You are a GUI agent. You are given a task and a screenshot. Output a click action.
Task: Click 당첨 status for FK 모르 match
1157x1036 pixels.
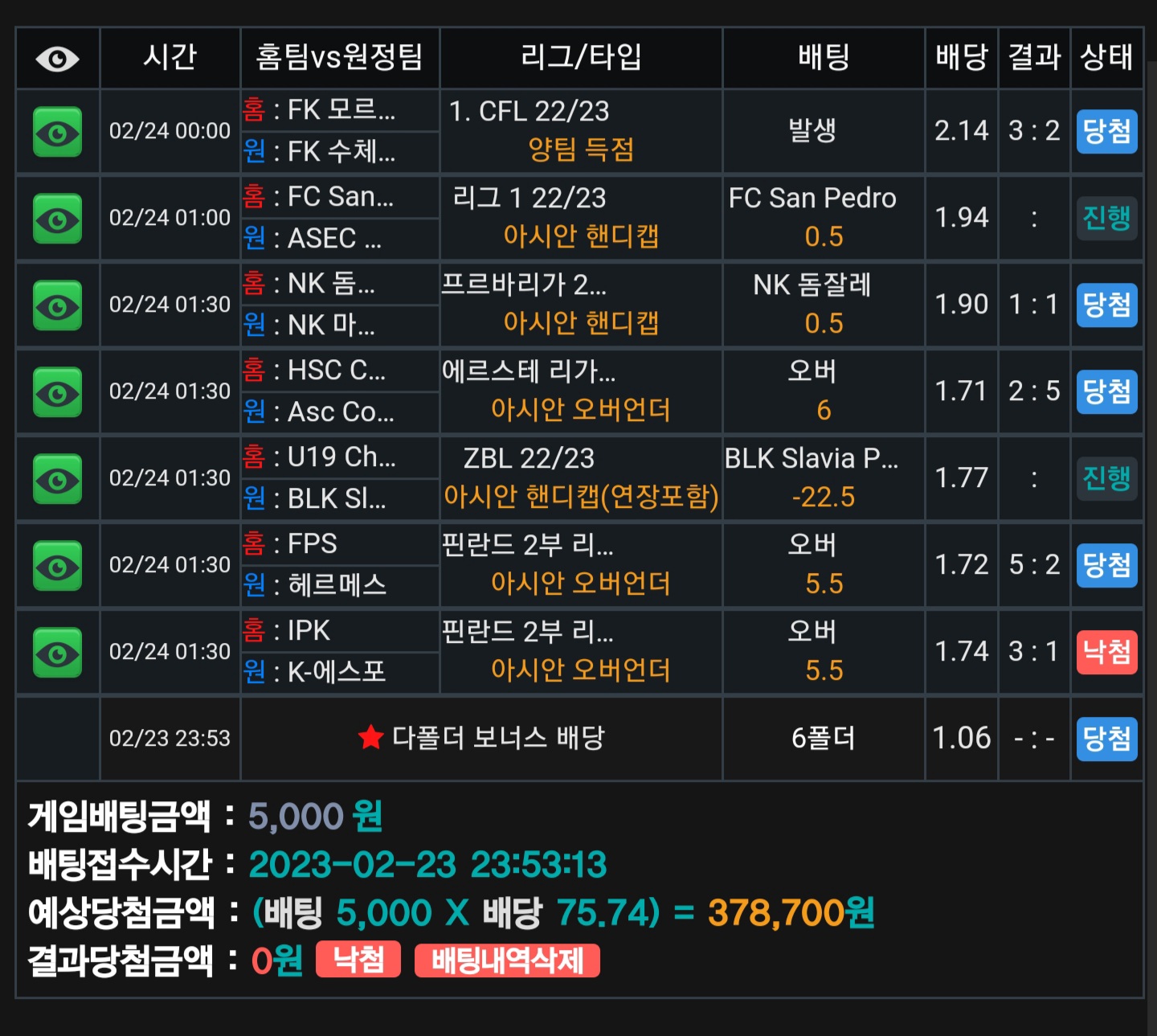click(1107, 131)
